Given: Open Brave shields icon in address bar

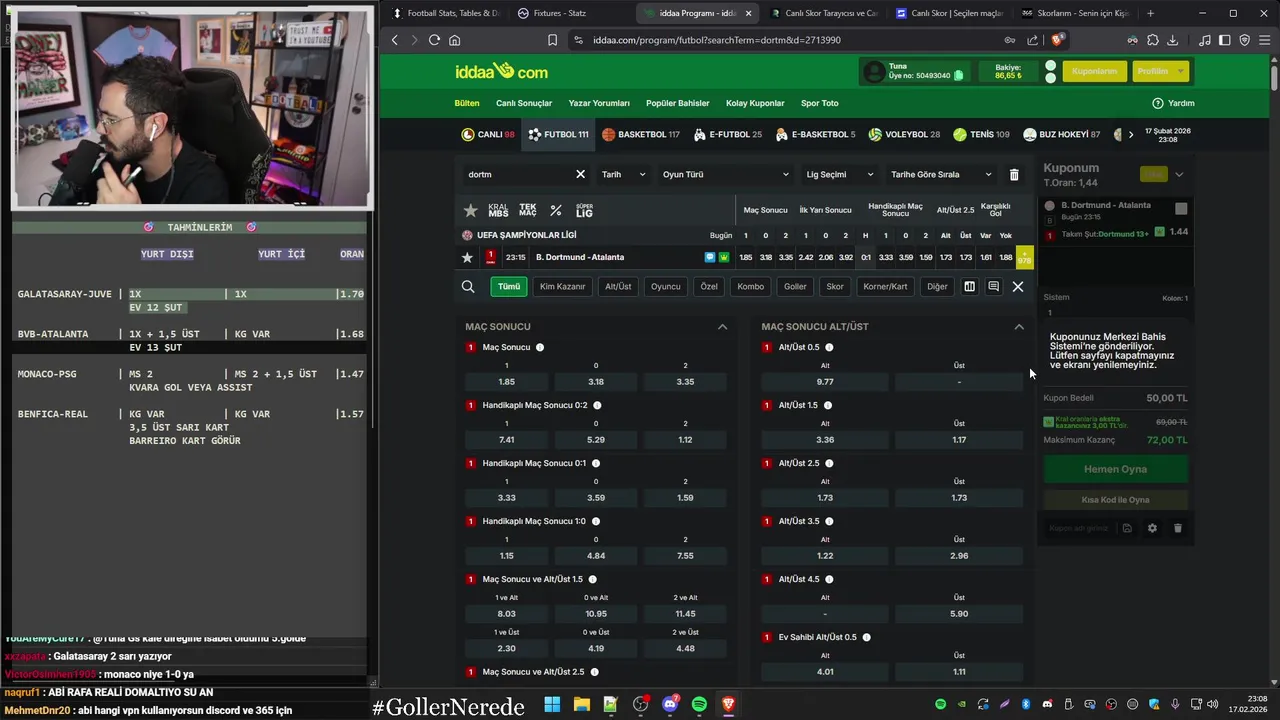Looking at the screenshot, I should (1058, 40).
